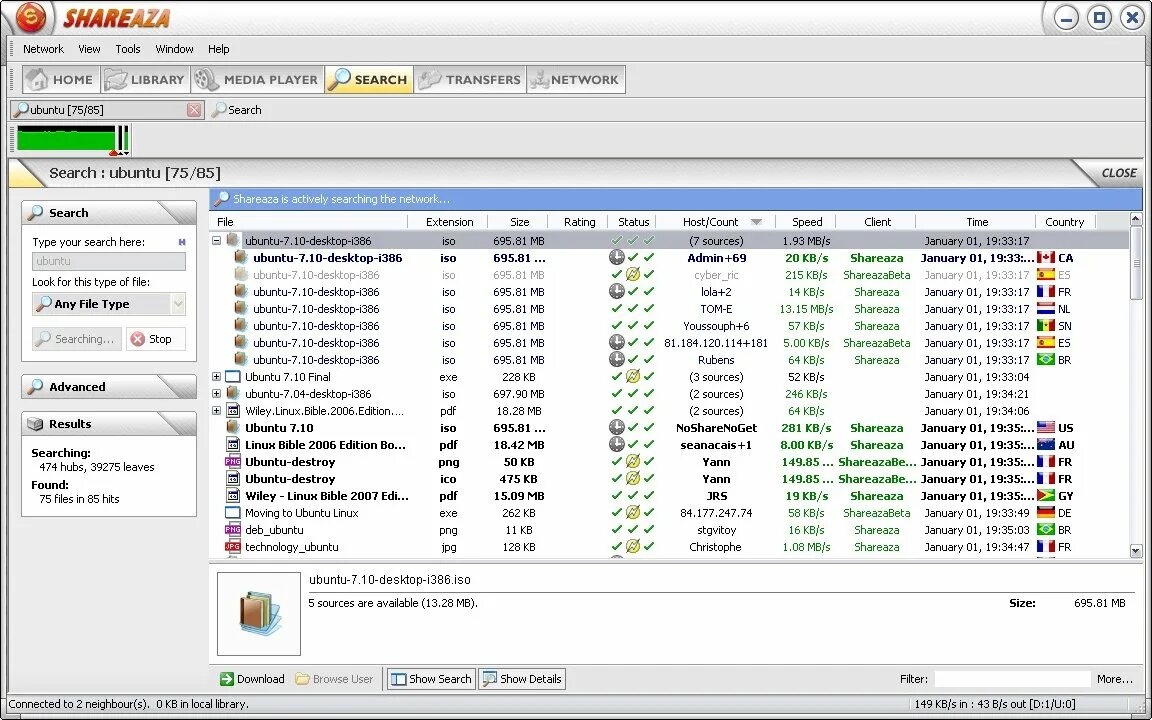
Task: Click the Filter input field
Action: point(1012,679)
